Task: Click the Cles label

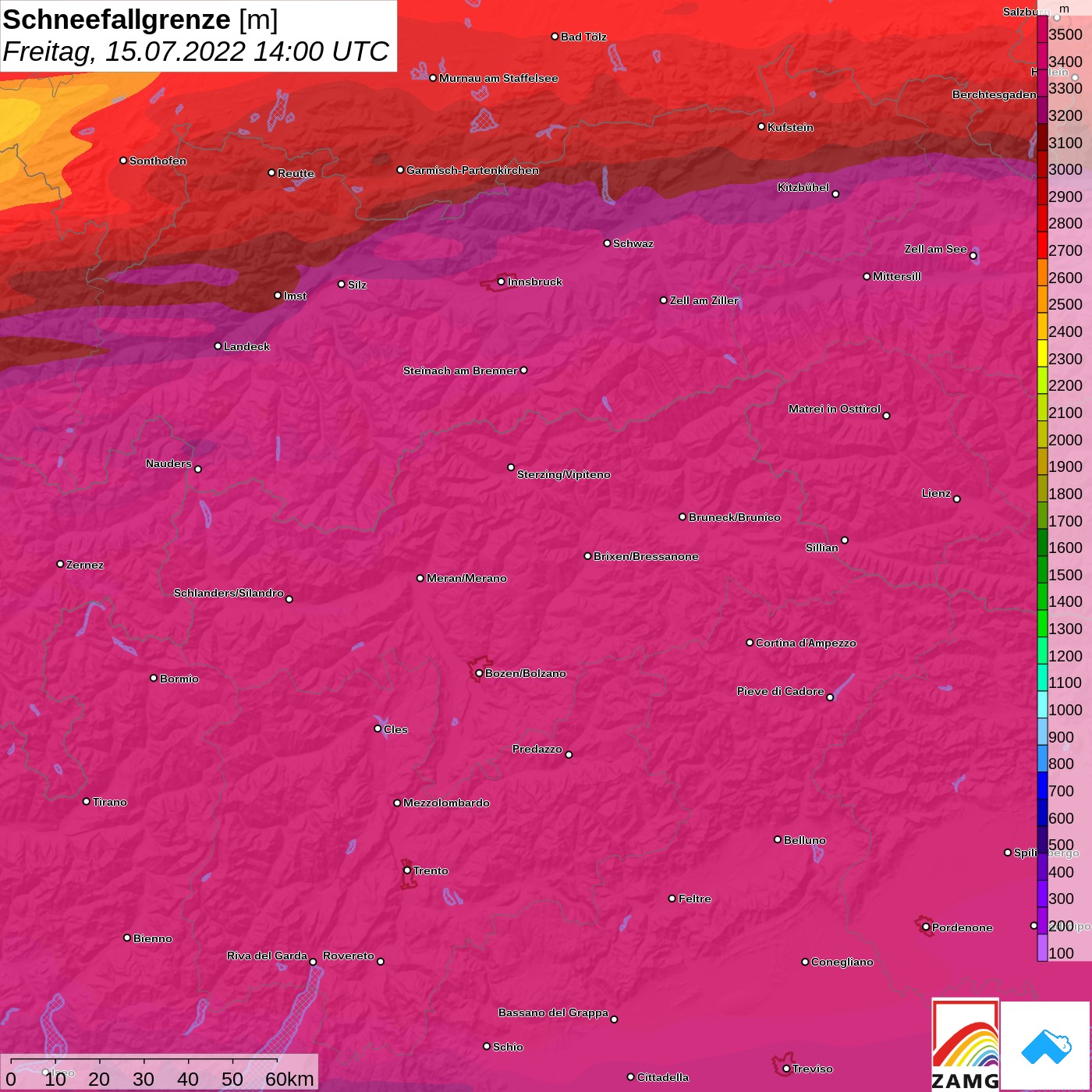Action: 395,729
